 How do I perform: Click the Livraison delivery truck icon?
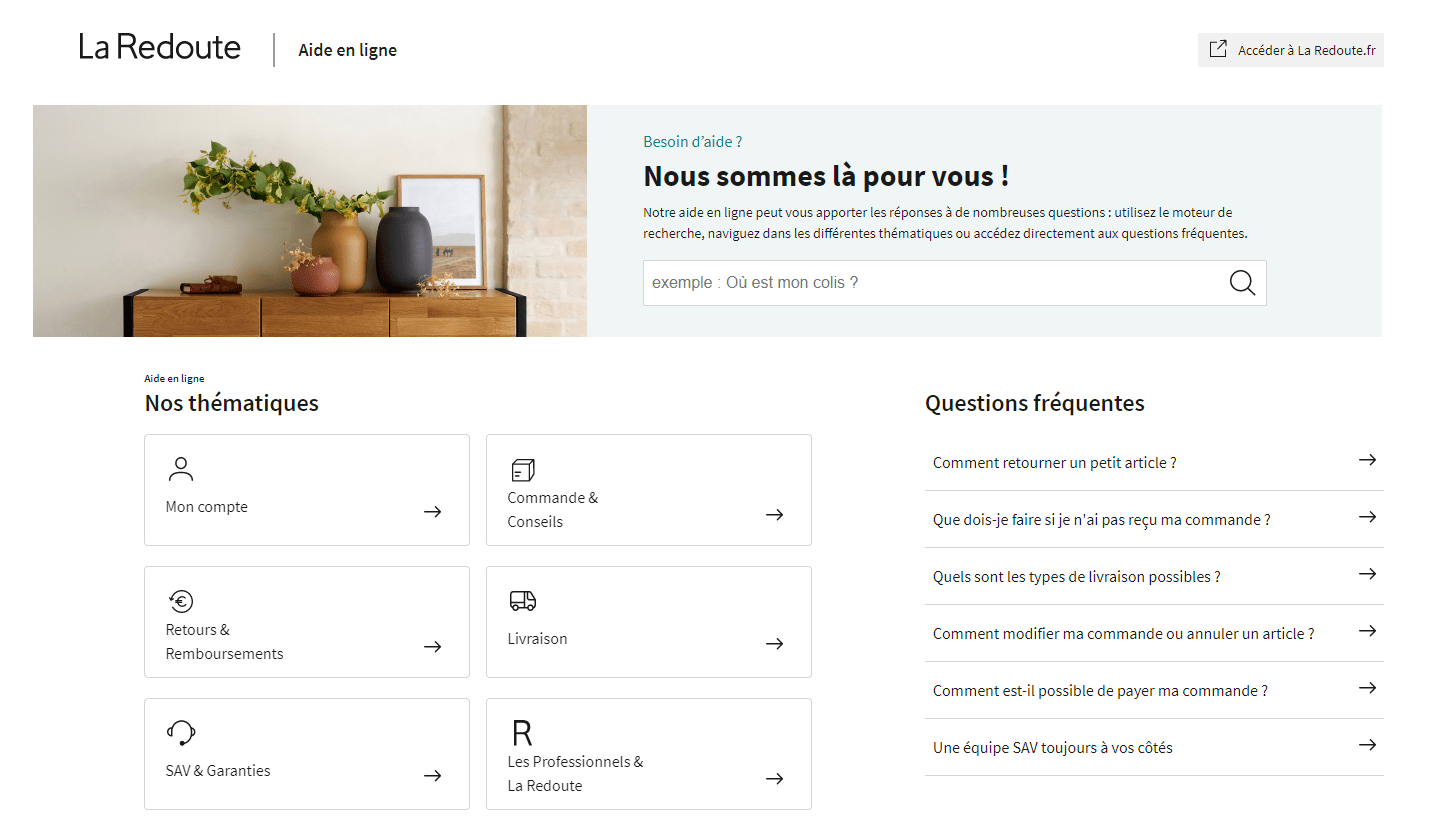(x=522, y=601)
